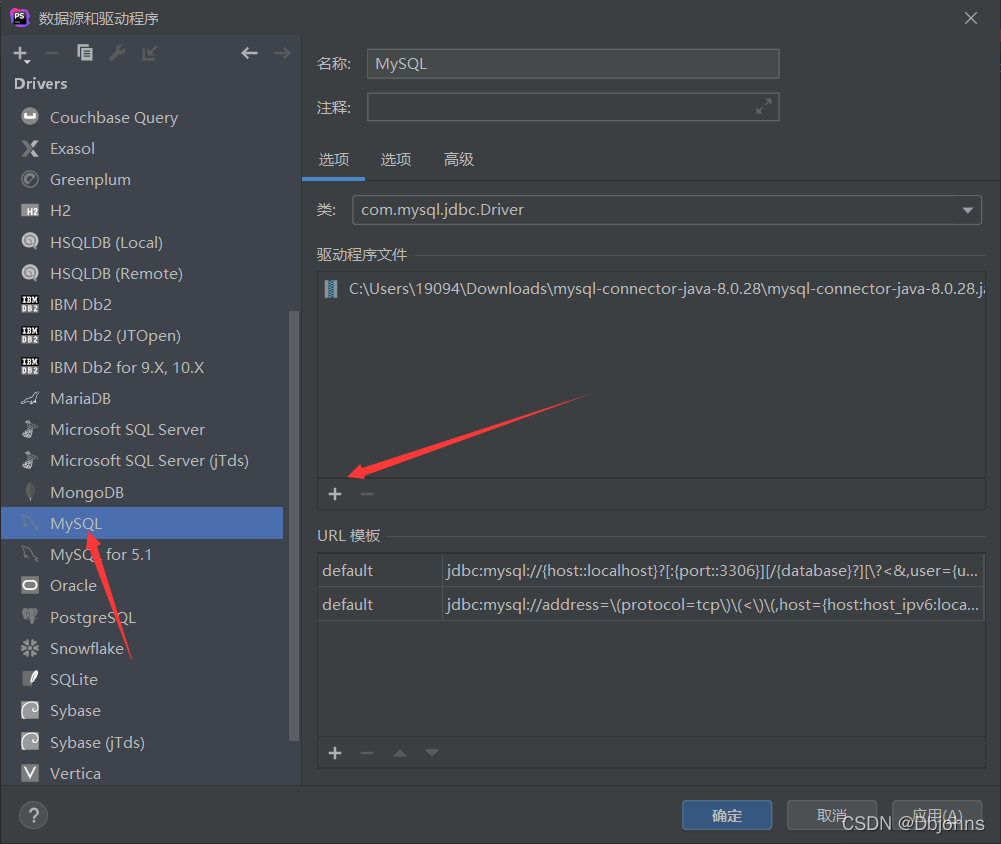Viewport: 1001px width, 844px height.
Task: Click the Exasol X icon
Action: [x=30, y=148]
